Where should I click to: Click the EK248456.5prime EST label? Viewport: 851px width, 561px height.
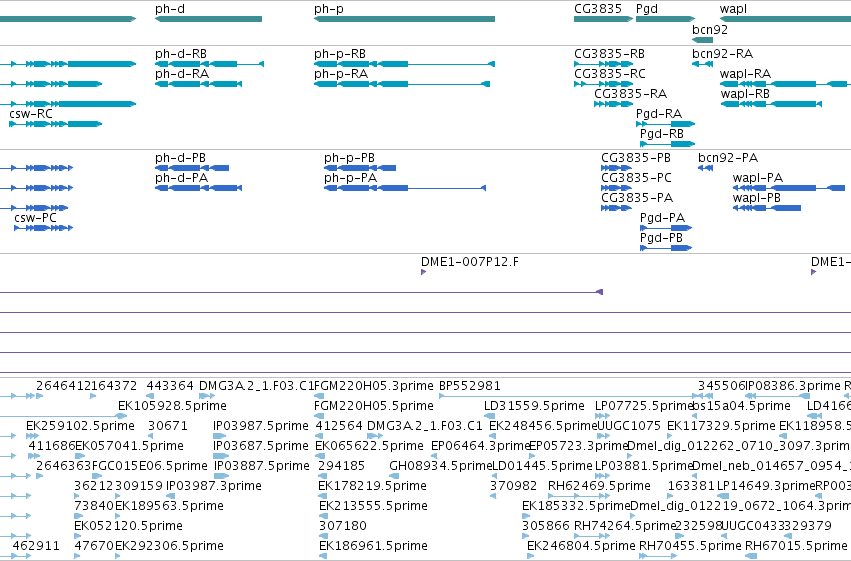click(x=543, y=426)
